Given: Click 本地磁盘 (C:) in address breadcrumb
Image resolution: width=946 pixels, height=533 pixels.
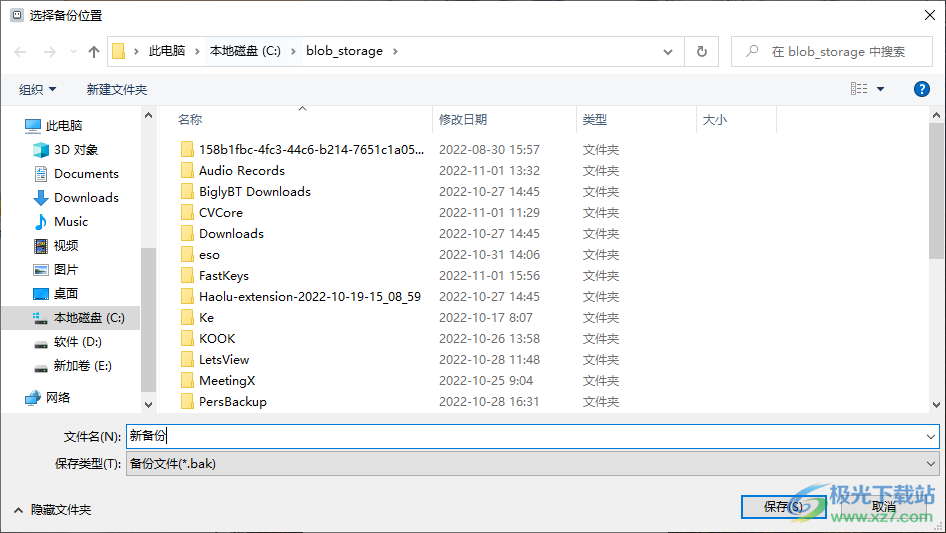Looking at the screenshot, I should click(x=245, y=51).
